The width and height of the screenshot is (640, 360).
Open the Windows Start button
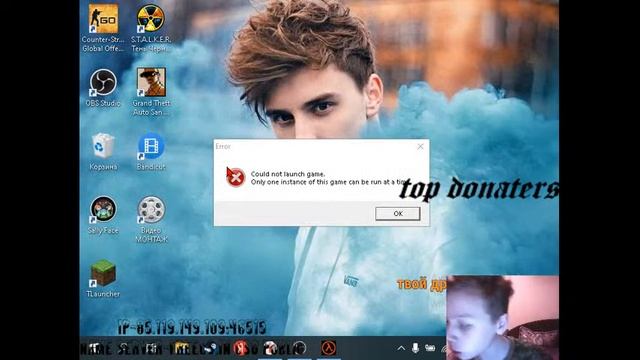click(x=94, y=348)
